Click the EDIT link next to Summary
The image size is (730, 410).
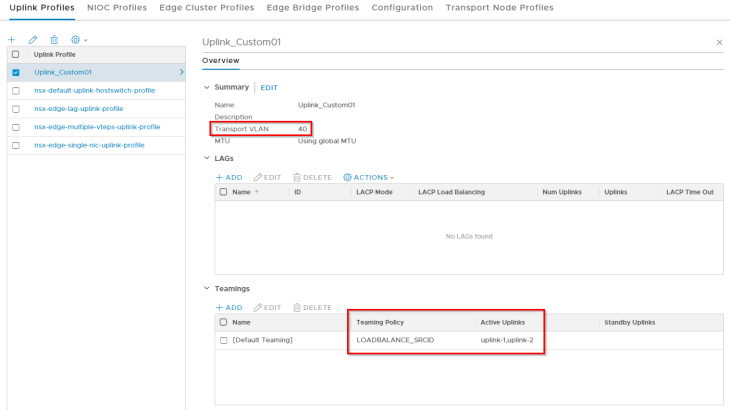pos(269,88)
